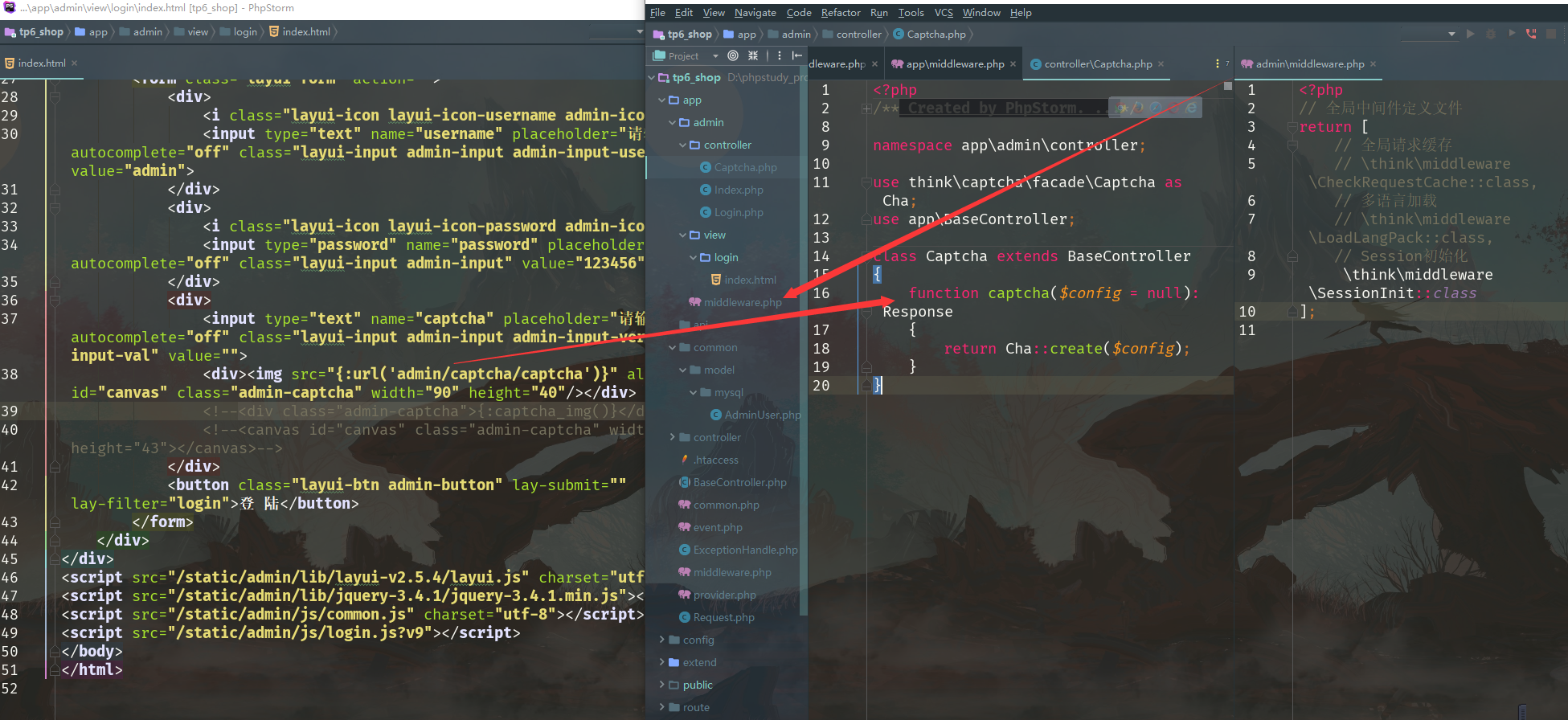Open provider.php in project tree
Image resolution: width=1568 pixels, height=720 pixels.
[724, 595]
